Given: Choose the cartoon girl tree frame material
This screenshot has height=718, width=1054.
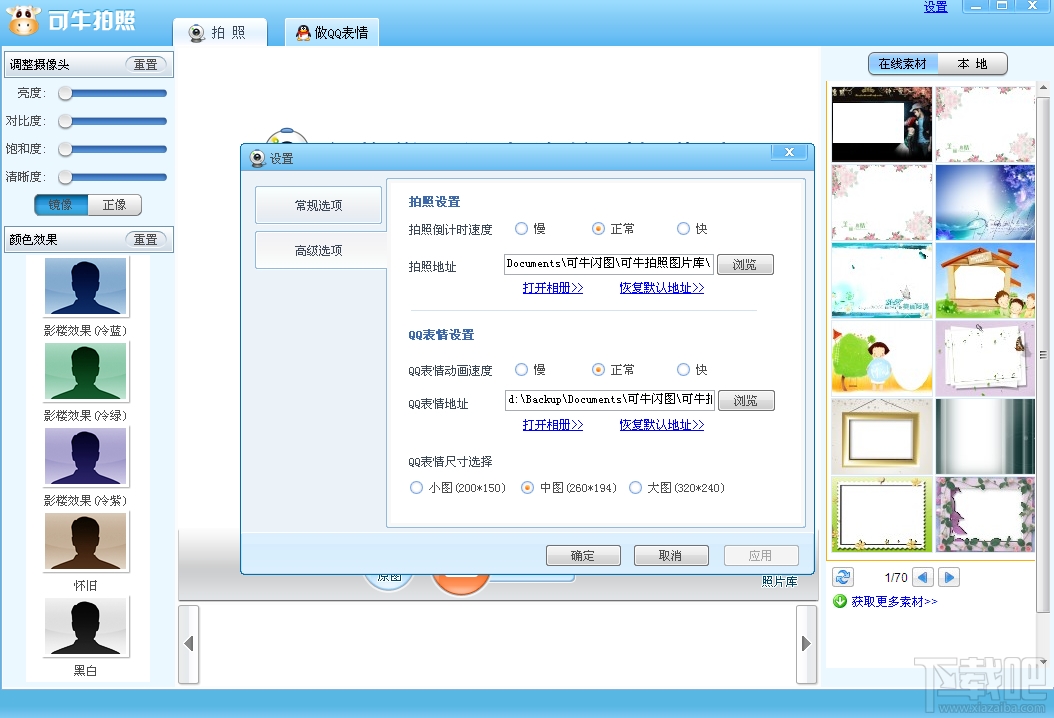Looking at the screenshot, I should coord(881,358).
